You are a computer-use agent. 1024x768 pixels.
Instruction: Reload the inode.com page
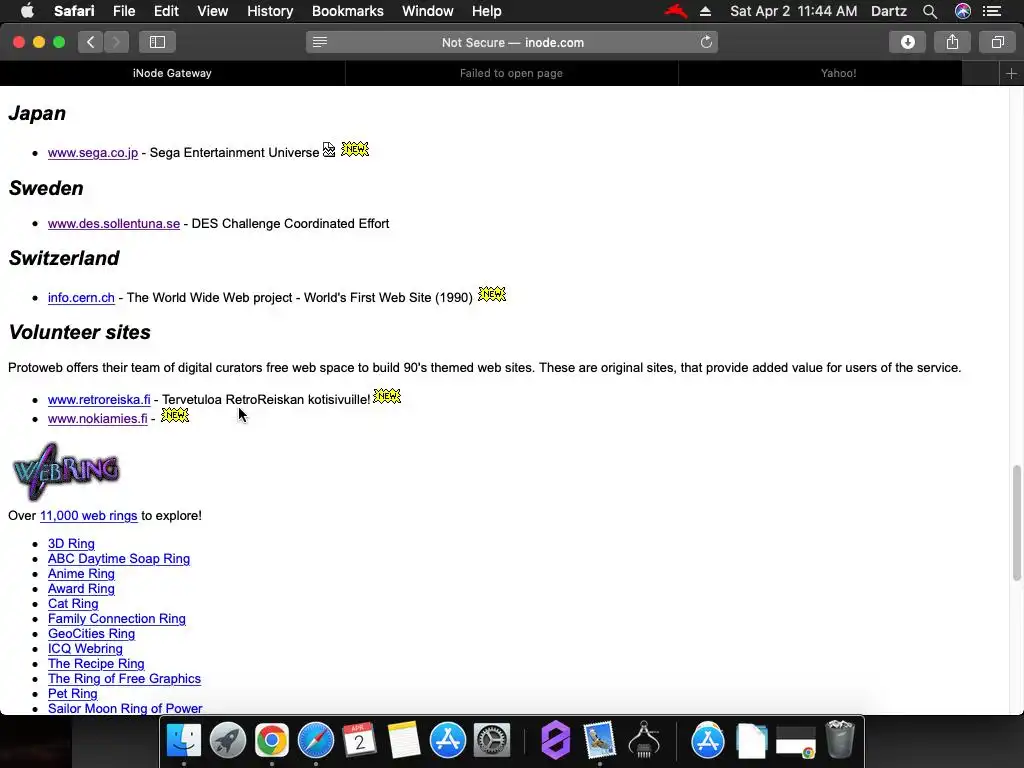[x=706, y=42]
